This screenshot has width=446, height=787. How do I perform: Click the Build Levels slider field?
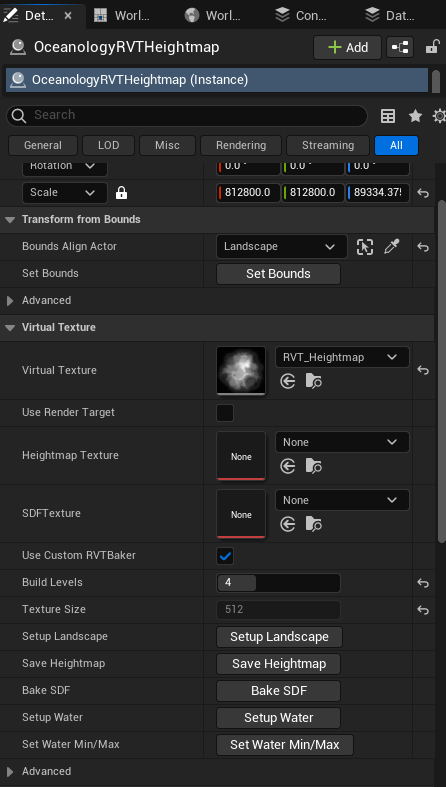point(278,583)
